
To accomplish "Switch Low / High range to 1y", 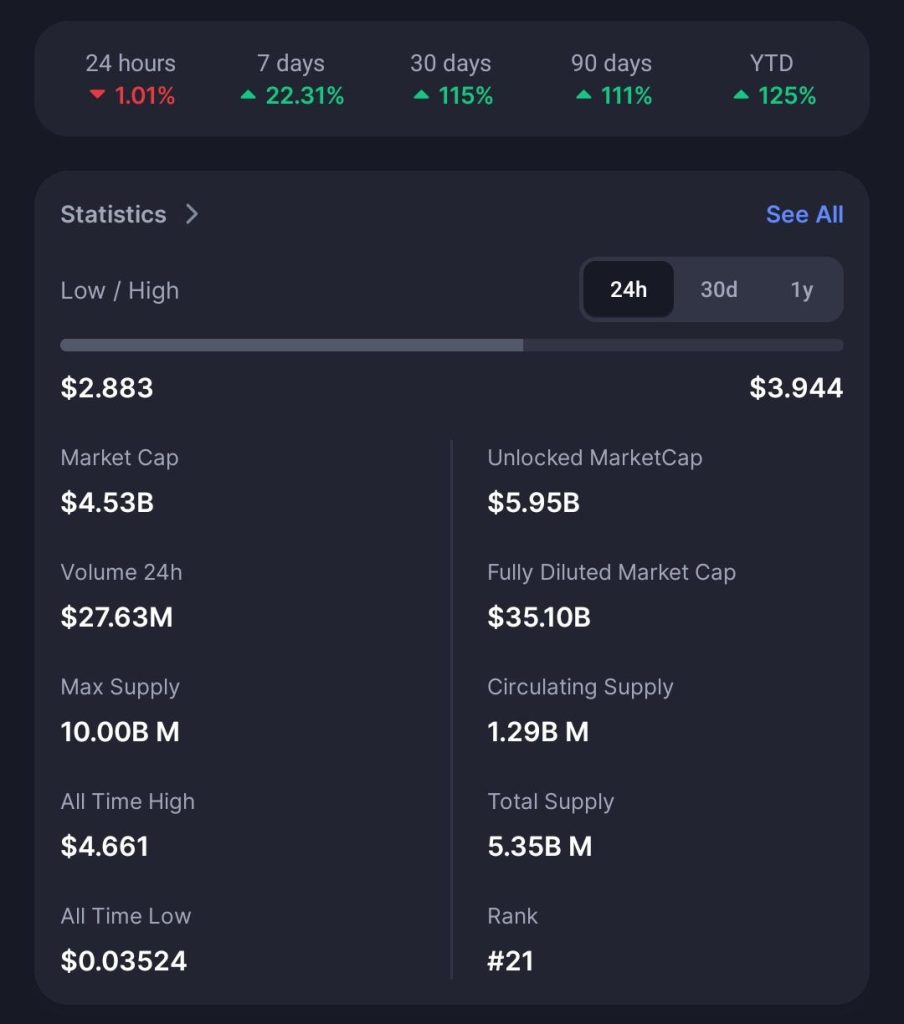I will tap(802, 290).
